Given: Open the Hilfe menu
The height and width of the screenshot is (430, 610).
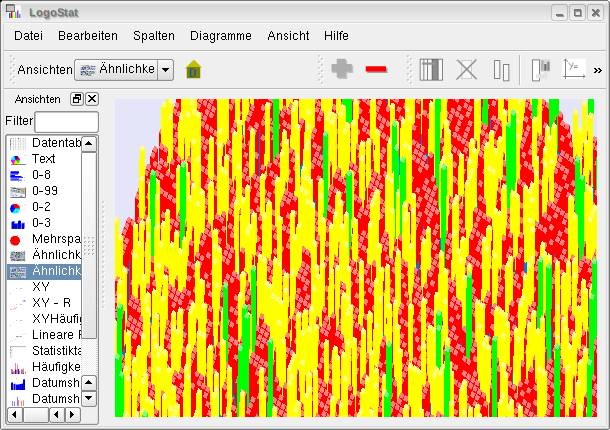Looking at the screenshot, I should [336, 36].
